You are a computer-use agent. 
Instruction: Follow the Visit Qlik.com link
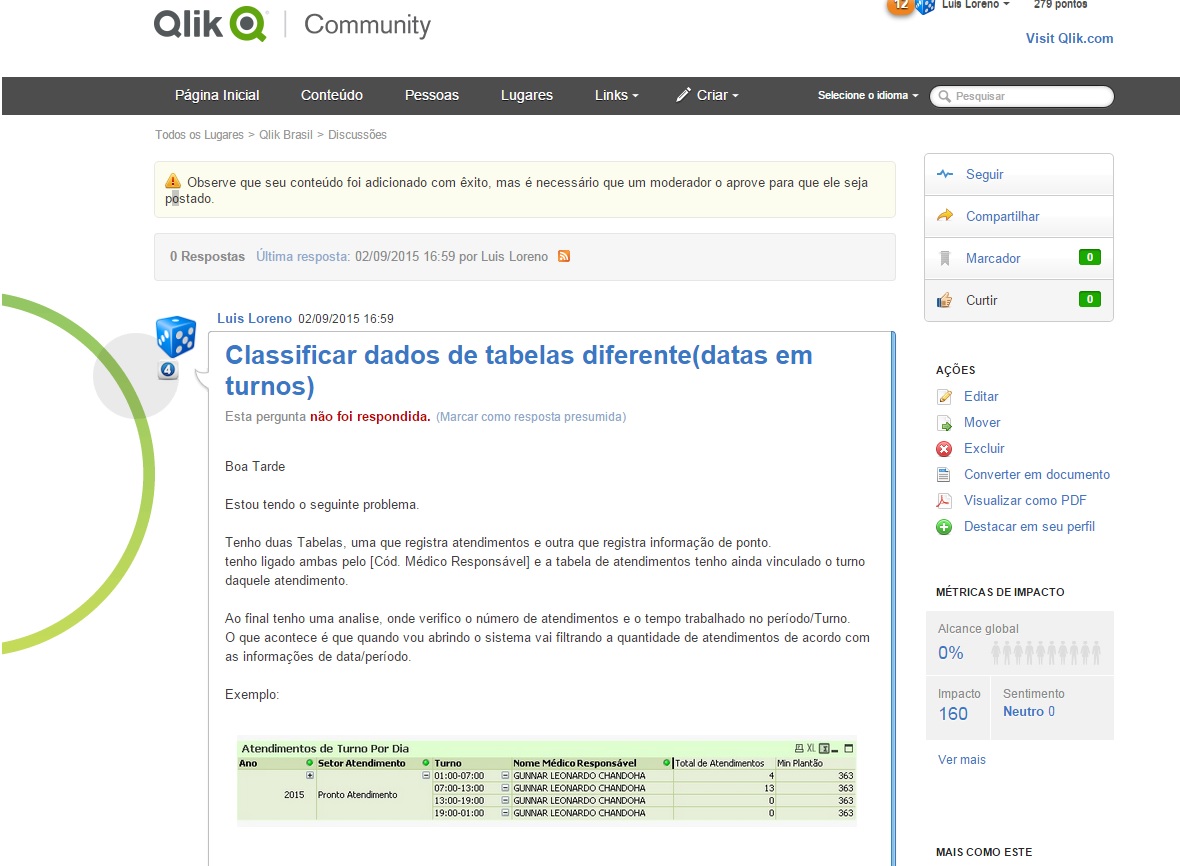click(1069, 38)
